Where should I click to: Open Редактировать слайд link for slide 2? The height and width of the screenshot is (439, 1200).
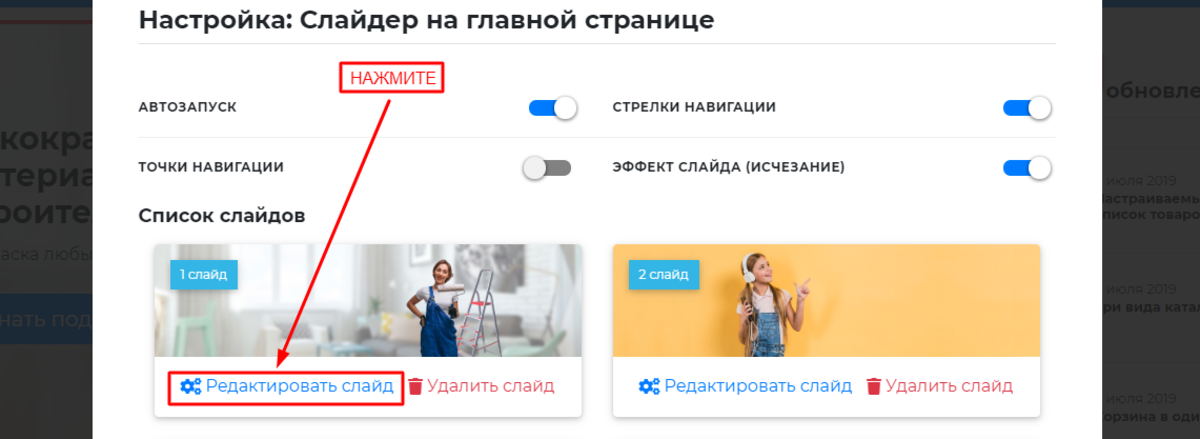(x=759, y=386)
